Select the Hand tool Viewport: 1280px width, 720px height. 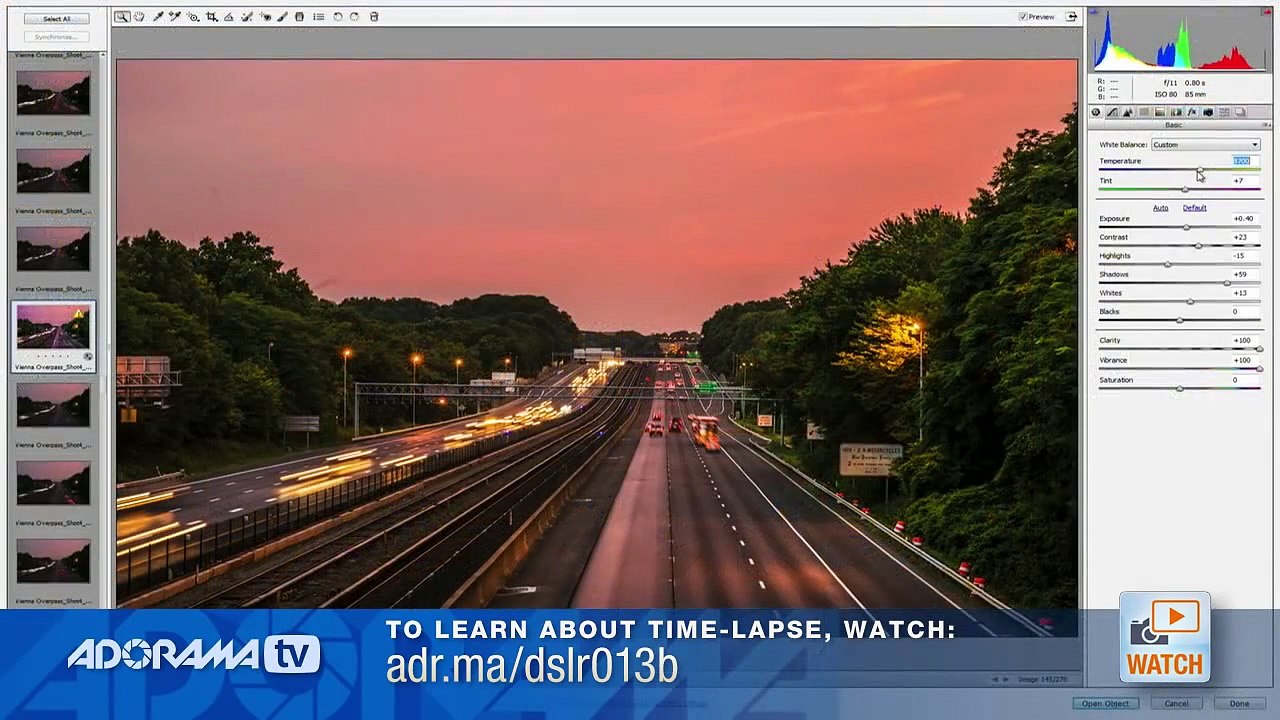[x=139, y=17]
